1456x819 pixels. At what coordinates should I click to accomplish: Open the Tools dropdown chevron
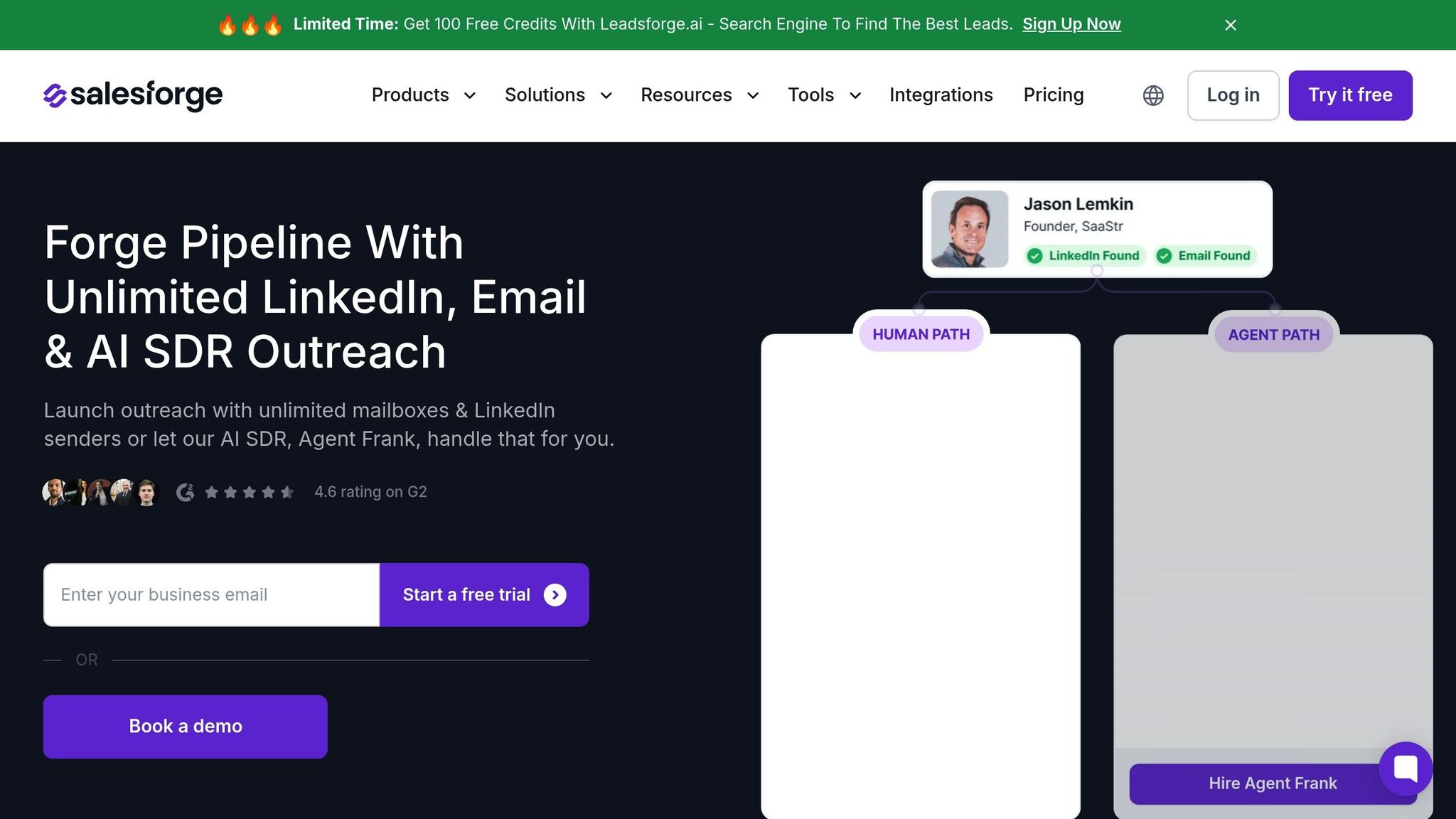pyautogui.click(x=855, y=95)
